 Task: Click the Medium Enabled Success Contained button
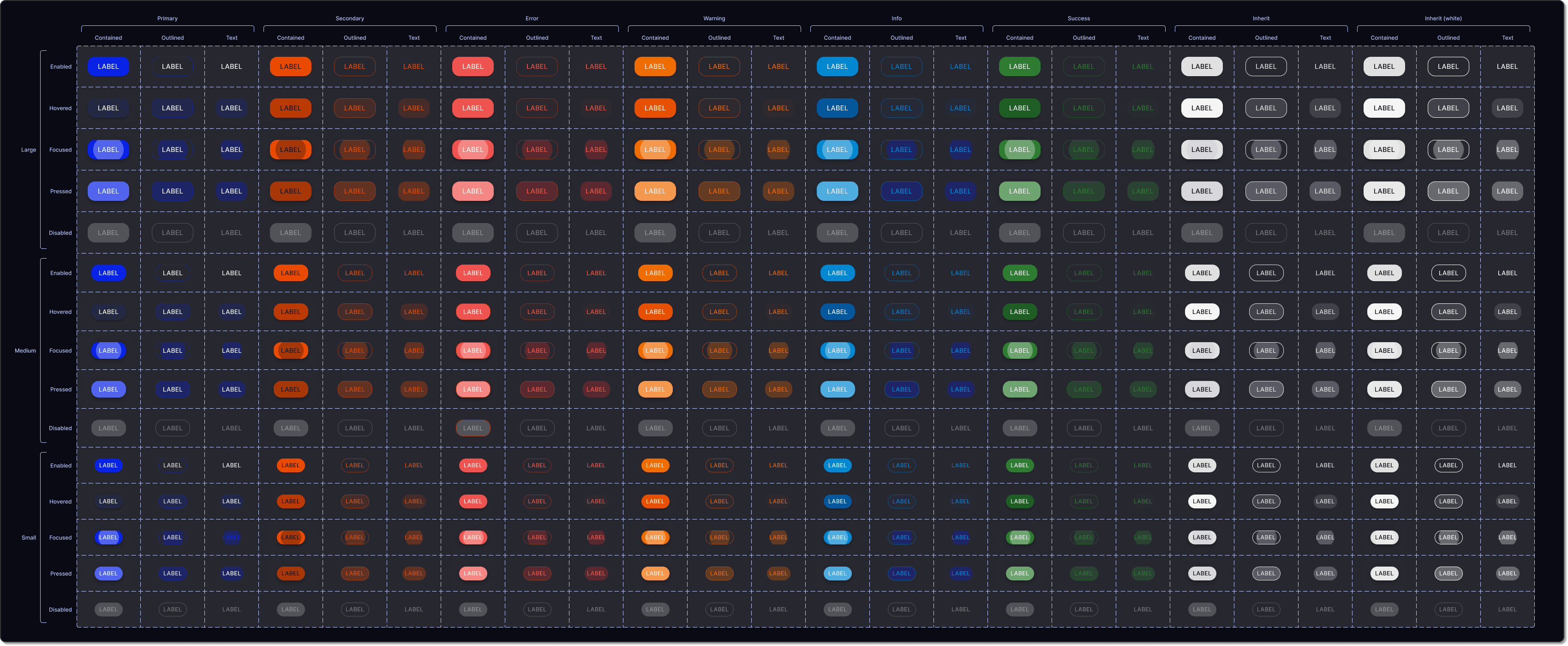(x=1019, y=273)
